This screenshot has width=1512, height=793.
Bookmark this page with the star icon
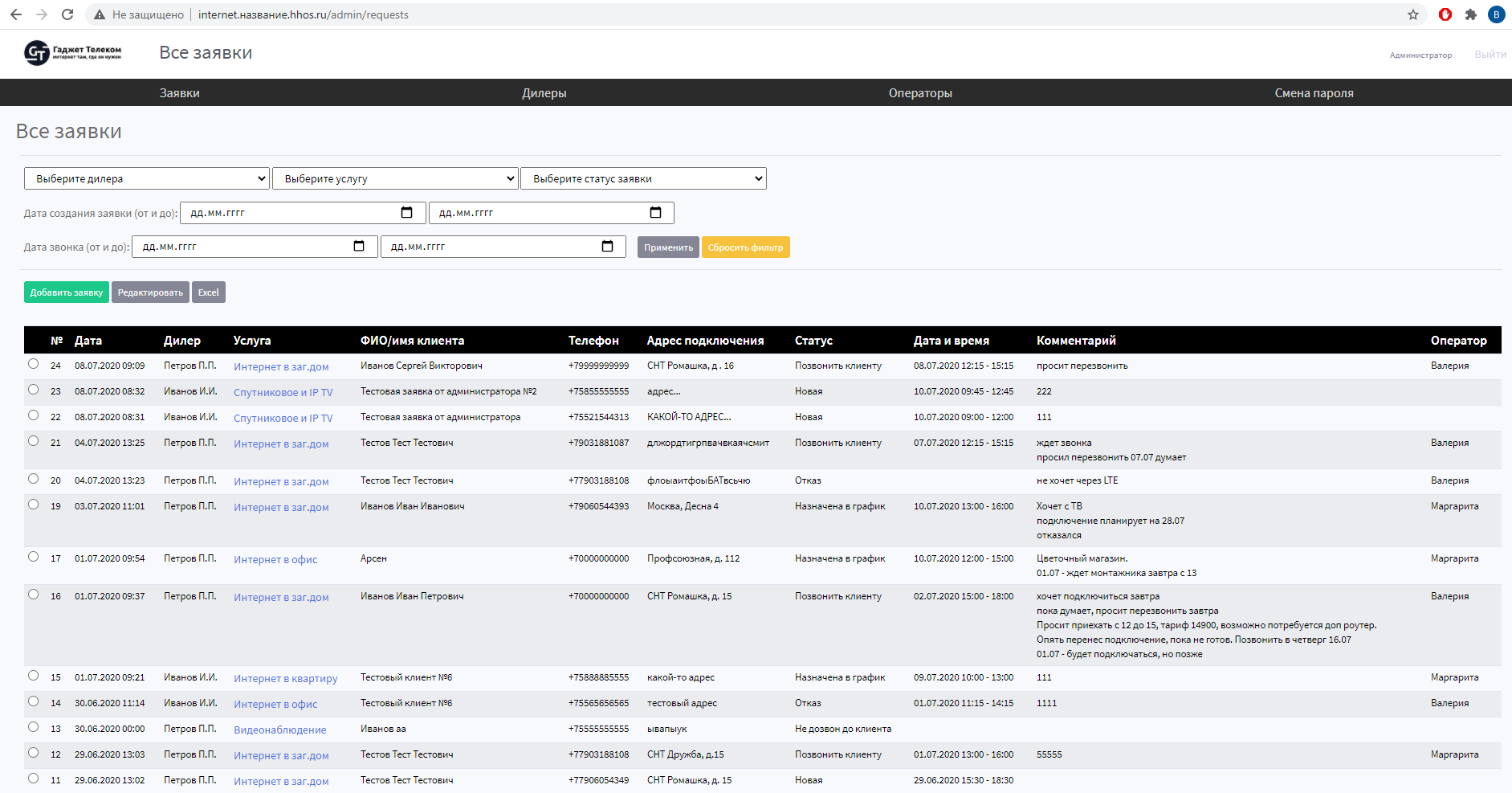click(1413, 14)
